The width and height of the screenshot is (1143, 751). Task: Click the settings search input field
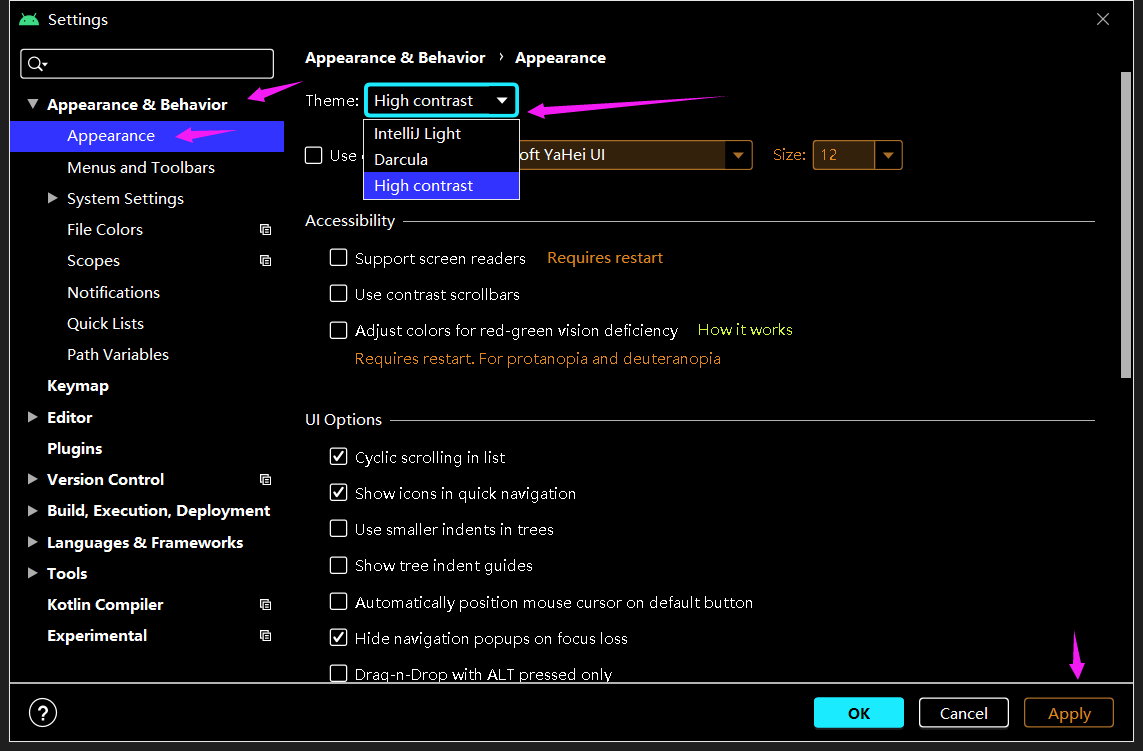[147, 64]
